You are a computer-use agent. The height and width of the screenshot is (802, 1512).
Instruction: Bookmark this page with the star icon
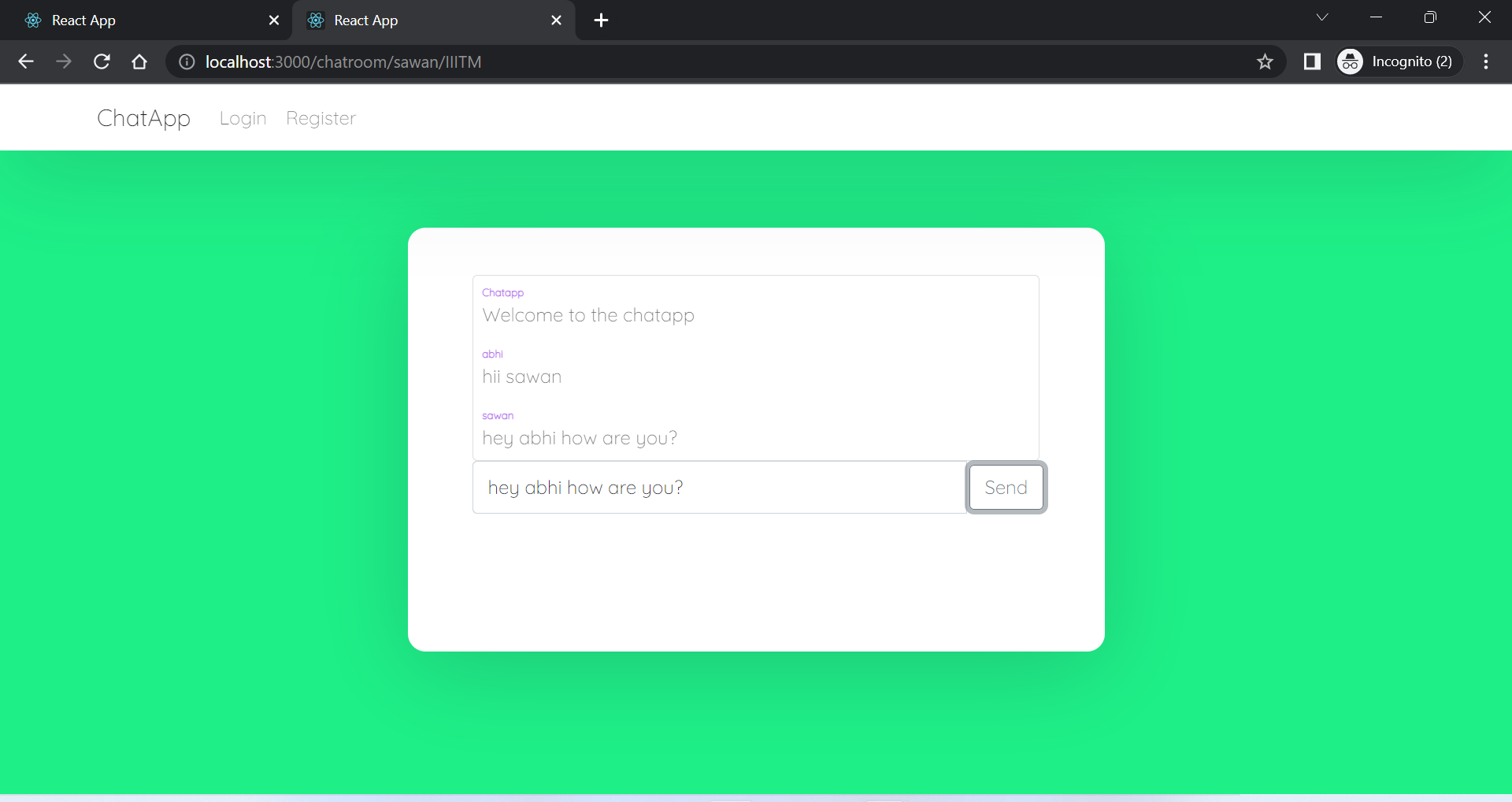click(1265, 61)
